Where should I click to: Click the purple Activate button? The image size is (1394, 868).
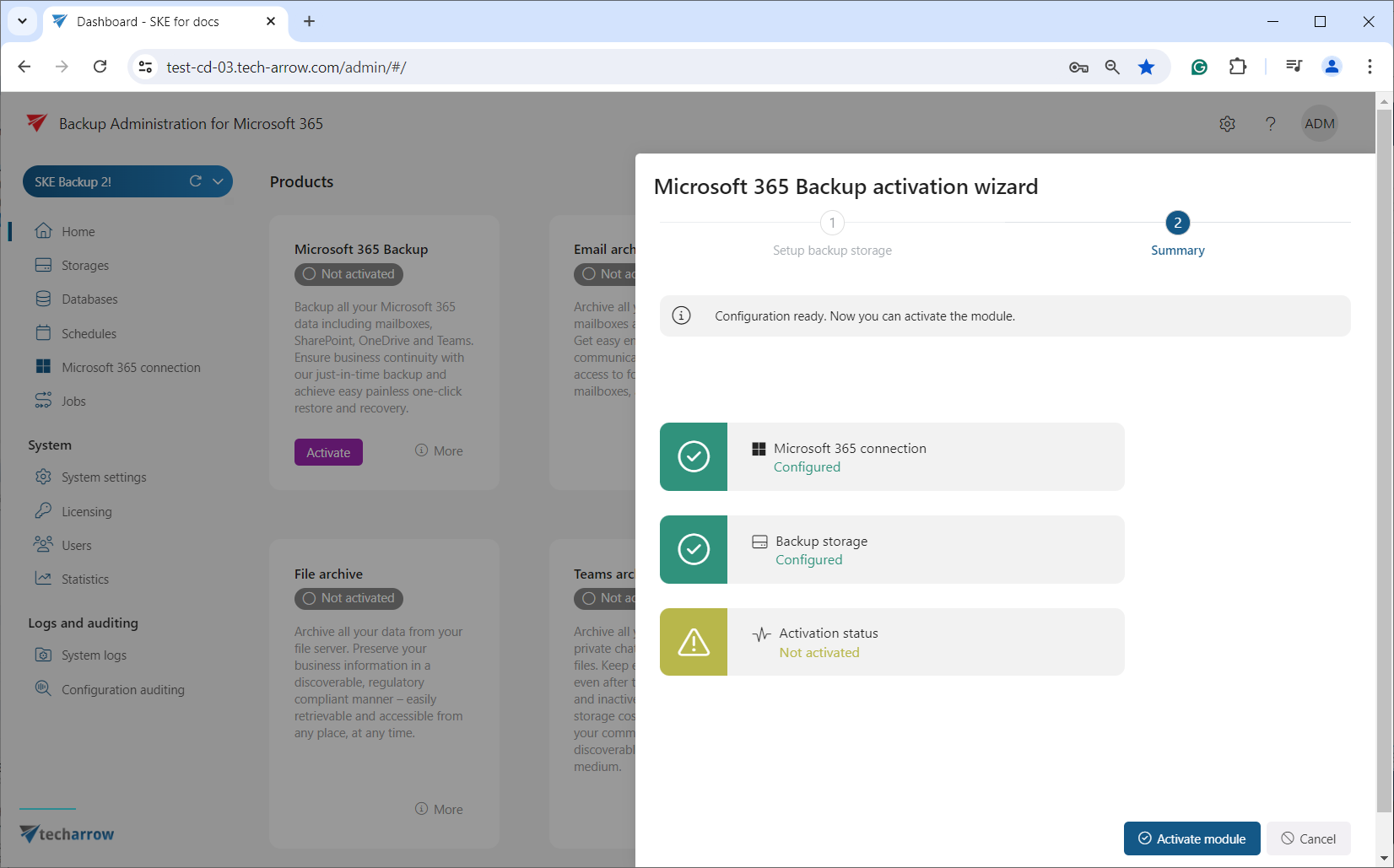pyautogui.click(x=328, y=453)
